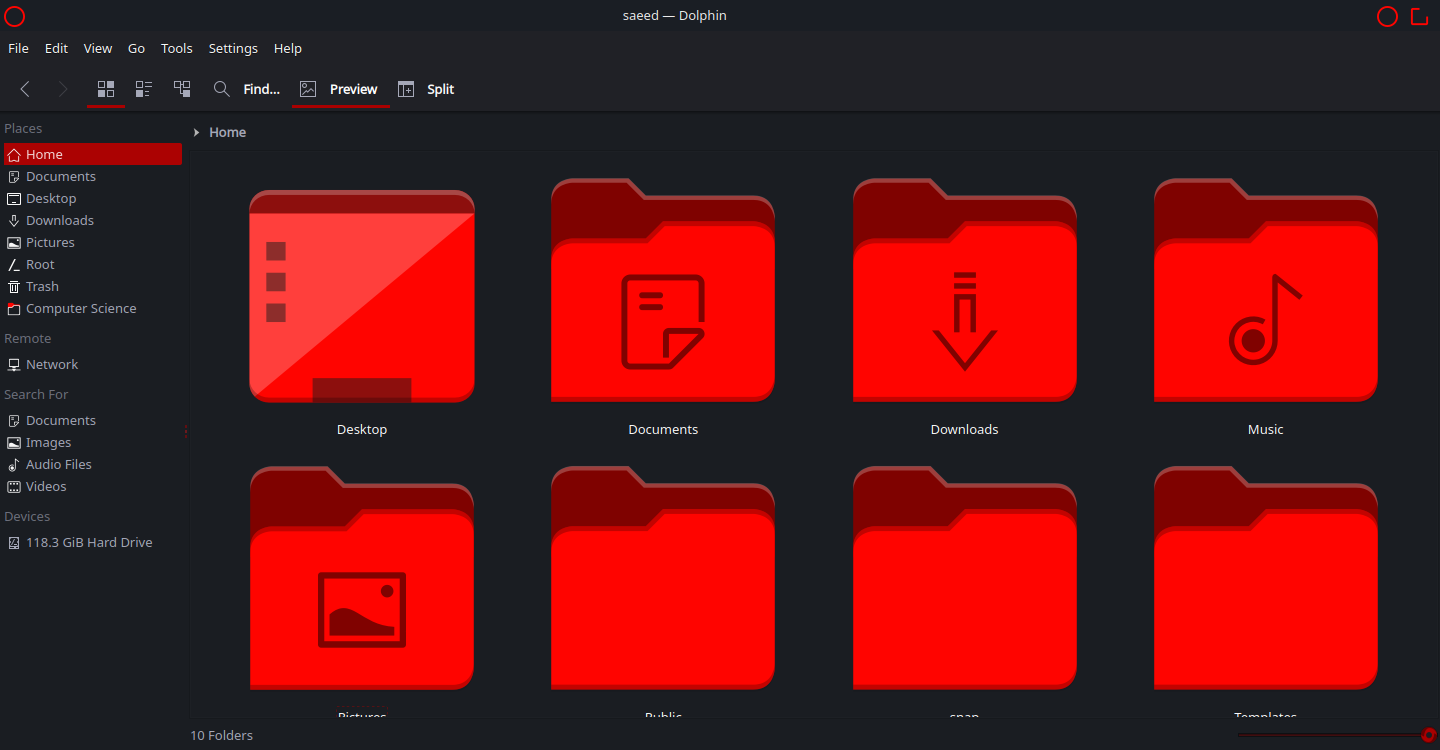Select the Templates folder thumbnail
The image size is (1440, 750).
[x=1266, y=578]
